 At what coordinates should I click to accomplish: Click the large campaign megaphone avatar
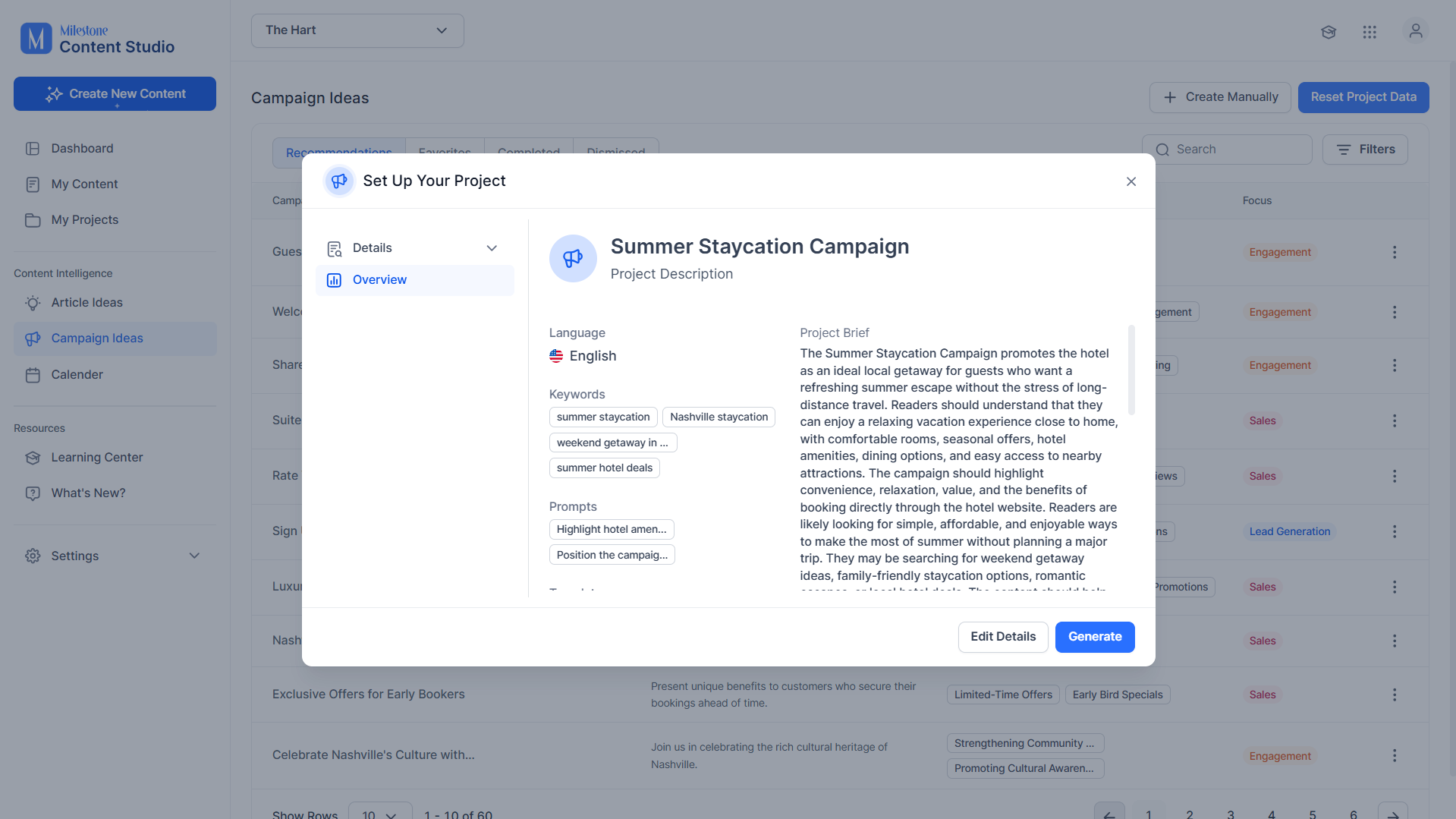pyautogui.click(x=573, y=259)
